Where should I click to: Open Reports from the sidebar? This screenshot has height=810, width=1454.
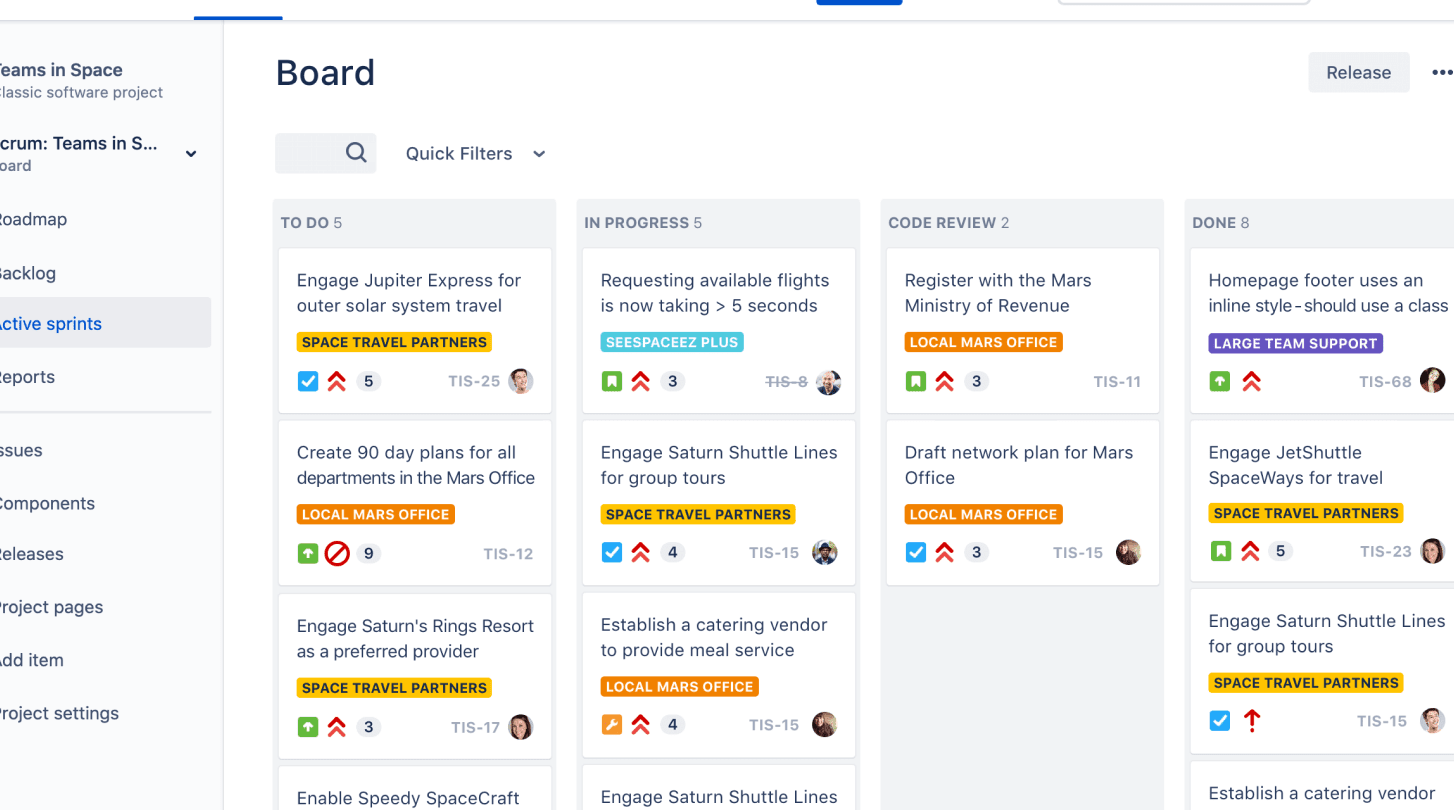(27, 377)
